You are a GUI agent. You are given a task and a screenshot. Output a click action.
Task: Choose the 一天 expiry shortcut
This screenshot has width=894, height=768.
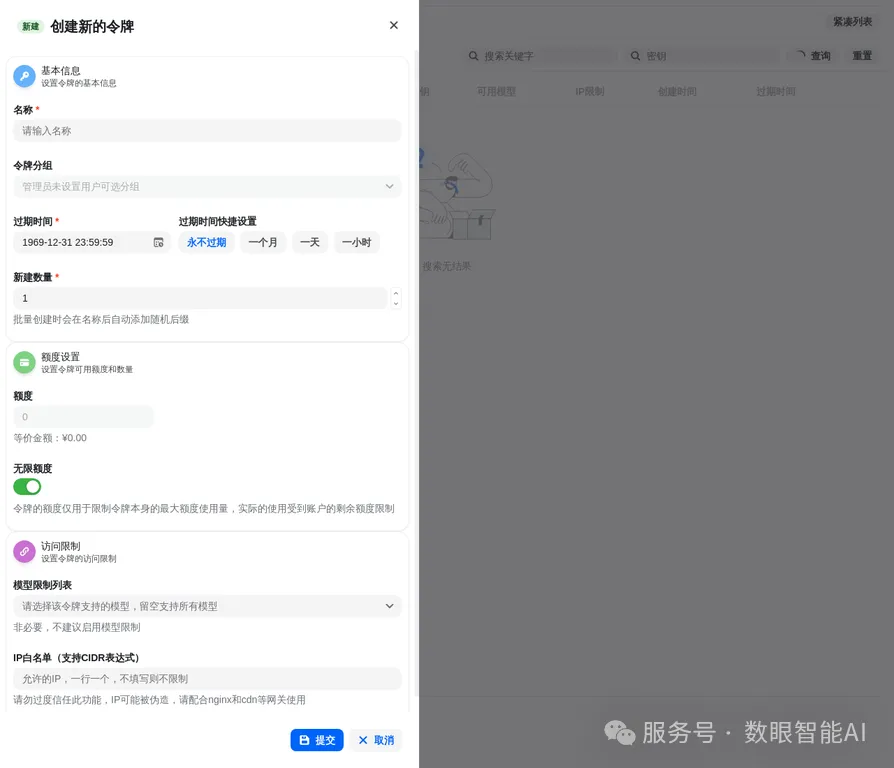pyautogui.click(x=310, y=242)
